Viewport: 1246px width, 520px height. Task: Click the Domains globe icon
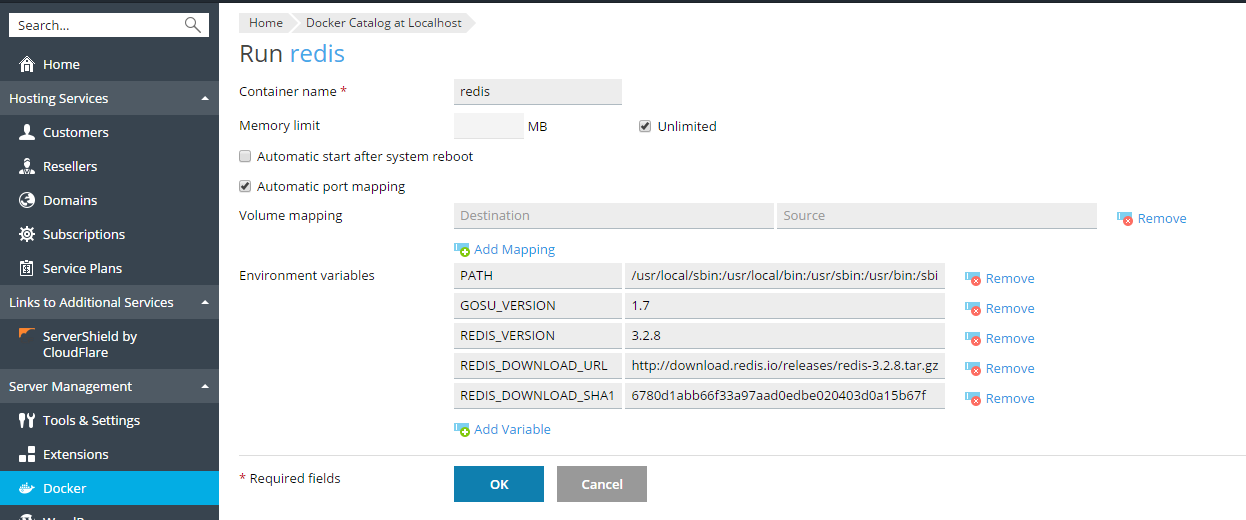27,200
